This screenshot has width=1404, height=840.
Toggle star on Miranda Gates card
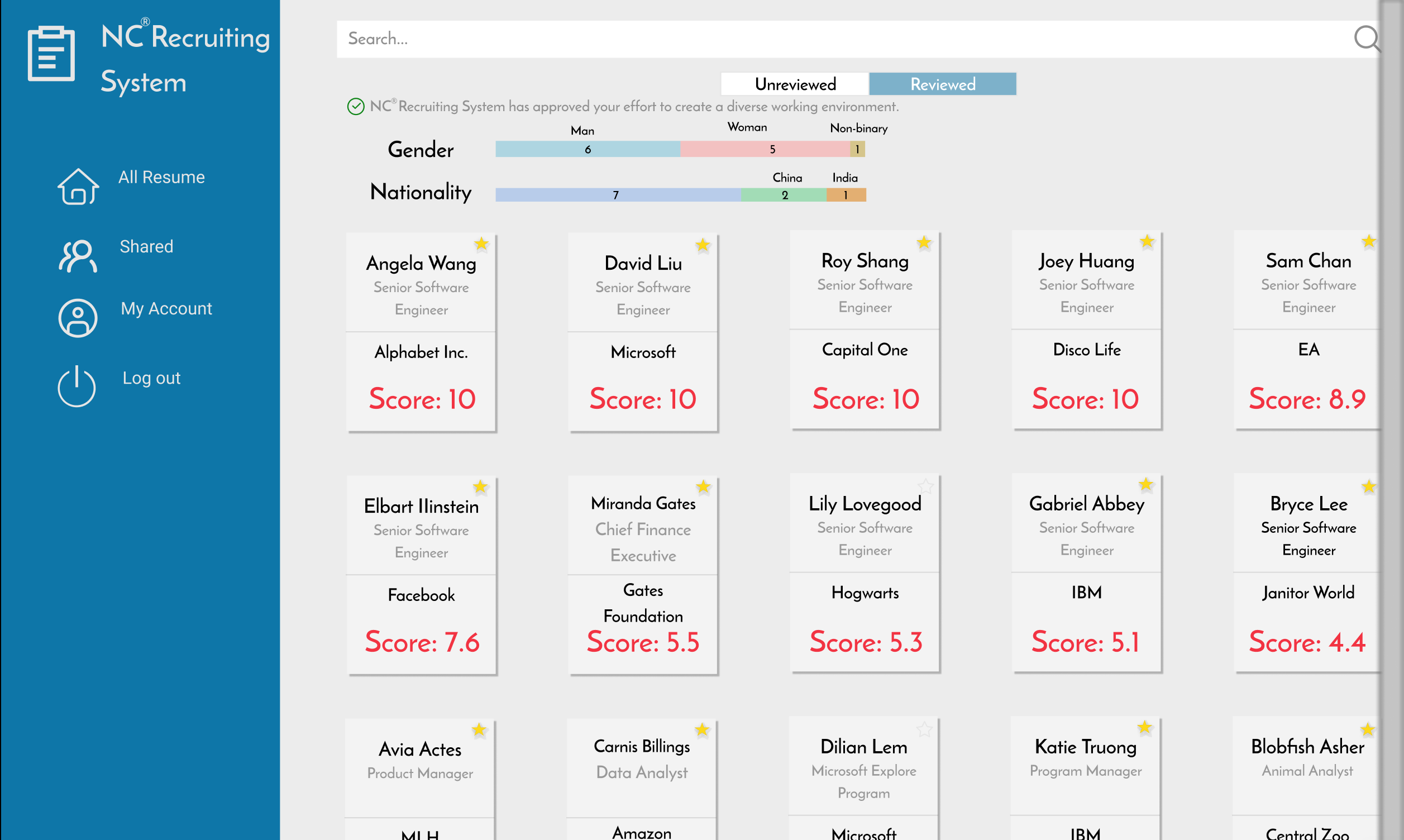point(703,487)
